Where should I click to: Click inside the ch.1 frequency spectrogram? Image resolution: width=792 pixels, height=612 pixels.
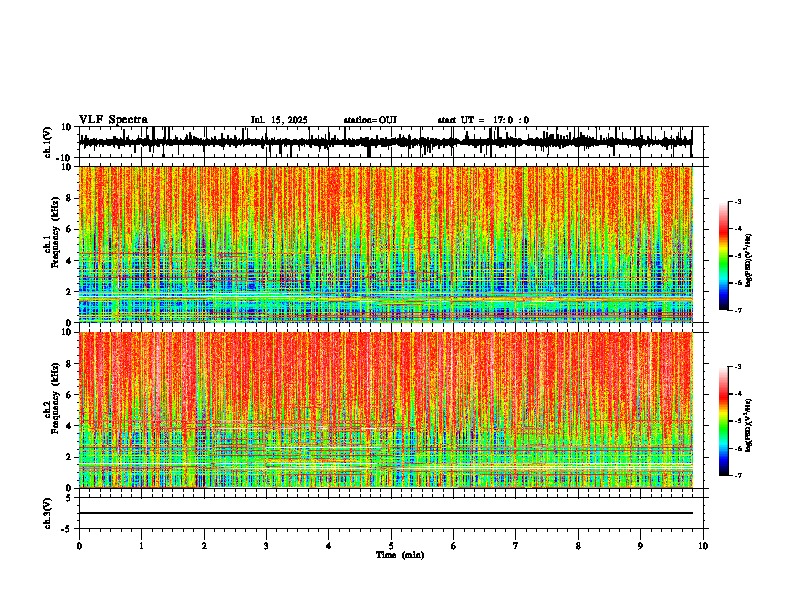[x=385, y=244]
